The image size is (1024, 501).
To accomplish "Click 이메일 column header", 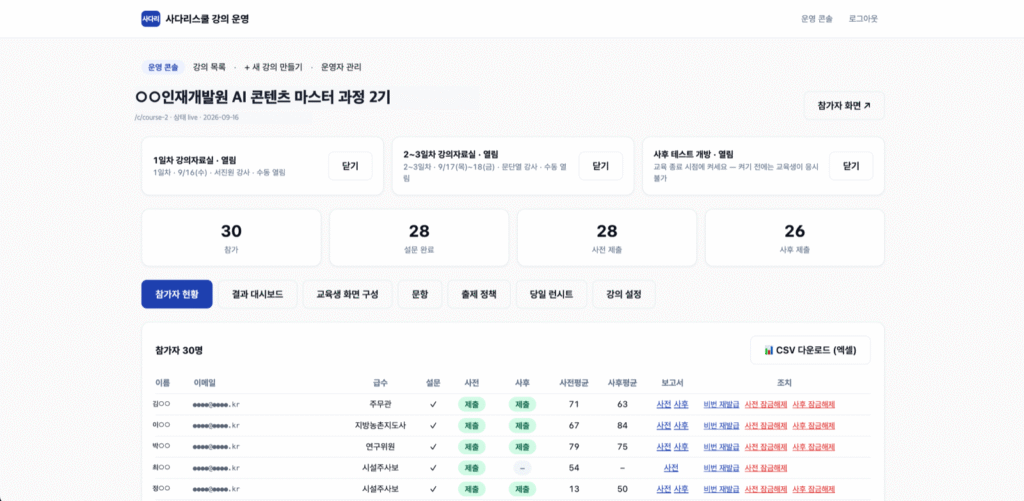I will (204, 383).
